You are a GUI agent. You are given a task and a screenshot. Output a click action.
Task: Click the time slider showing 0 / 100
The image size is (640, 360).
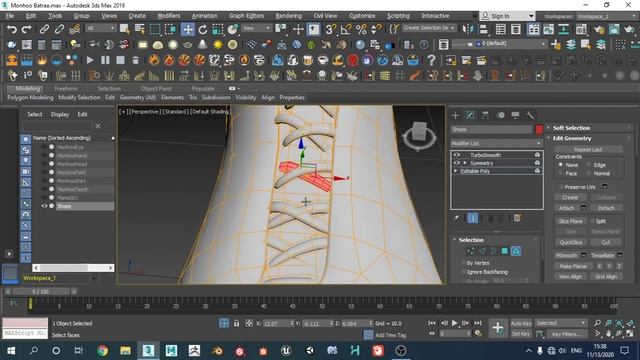40,291
